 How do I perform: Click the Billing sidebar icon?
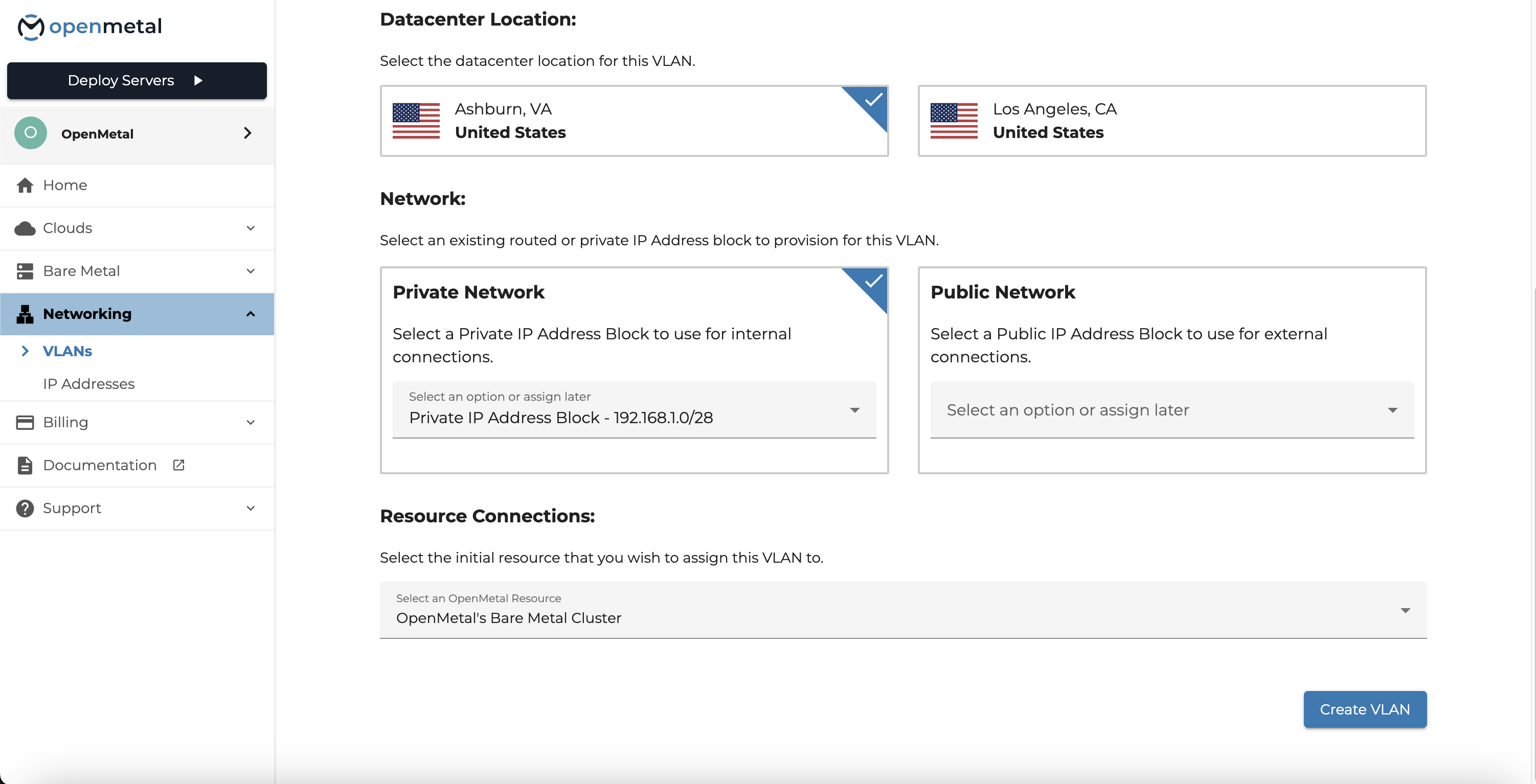click(26, 421)
